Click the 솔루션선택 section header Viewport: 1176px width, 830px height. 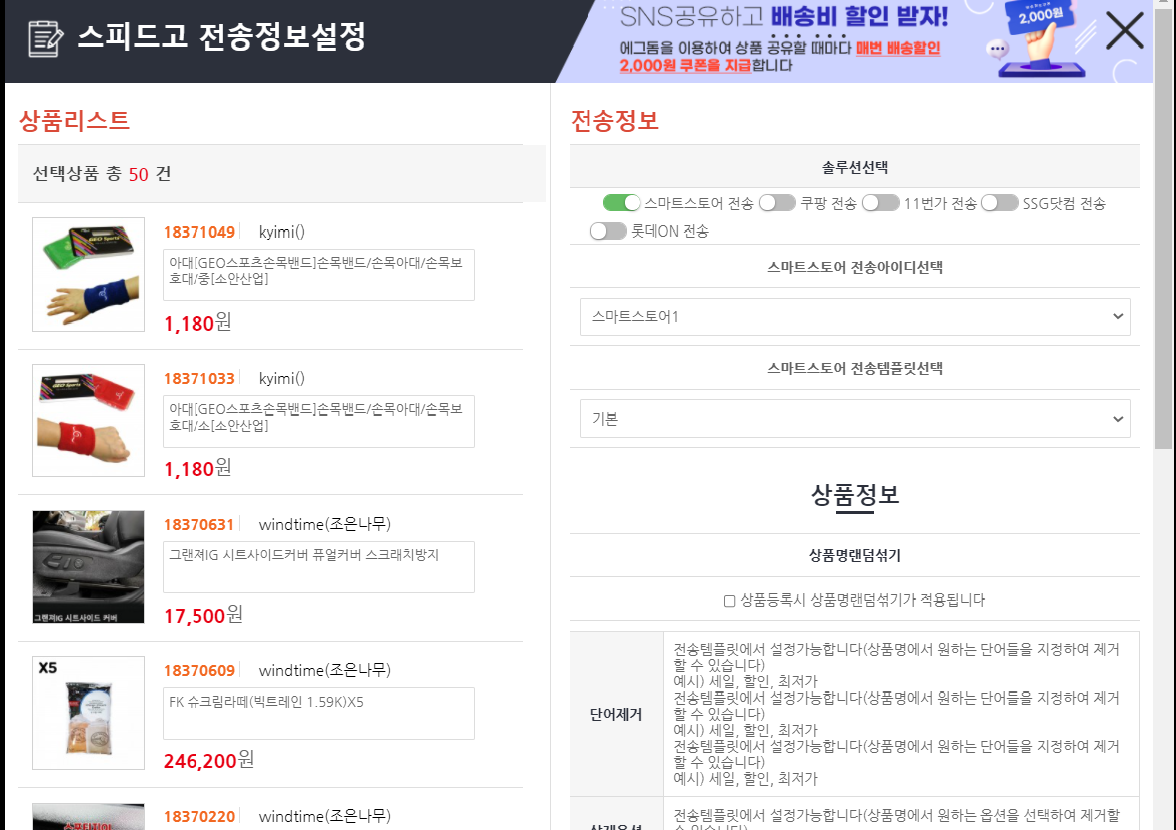pos(855,167)
